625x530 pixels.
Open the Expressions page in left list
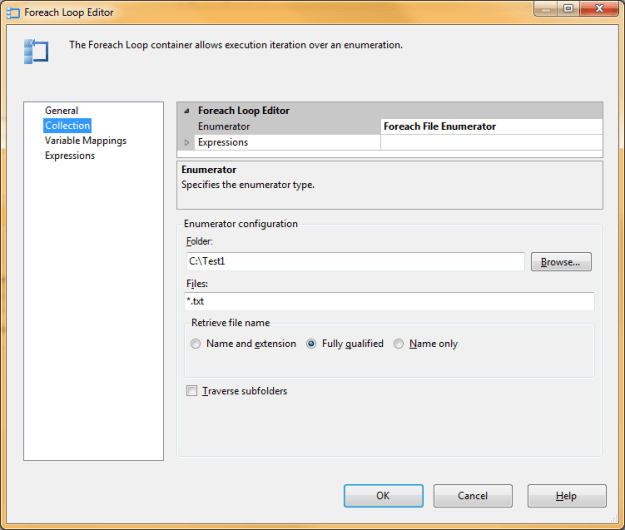tap(70, 156)
